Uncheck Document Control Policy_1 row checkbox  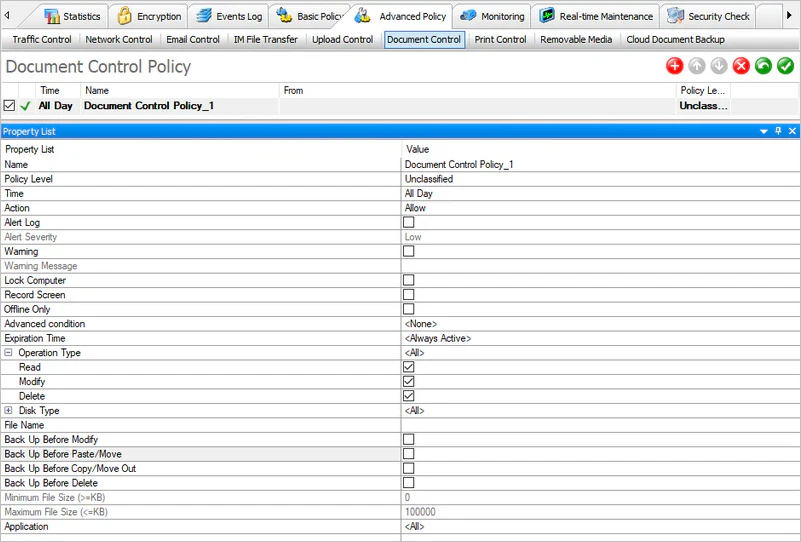9,106
